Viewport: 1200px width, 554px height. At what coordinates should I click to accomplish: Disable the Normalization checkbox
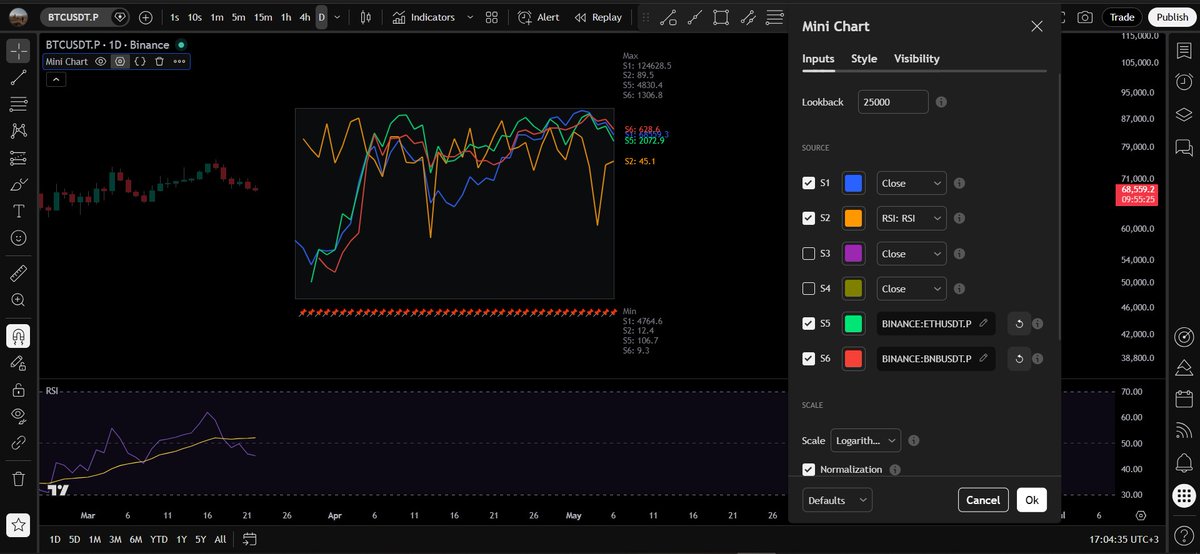(x=809, y=469)
